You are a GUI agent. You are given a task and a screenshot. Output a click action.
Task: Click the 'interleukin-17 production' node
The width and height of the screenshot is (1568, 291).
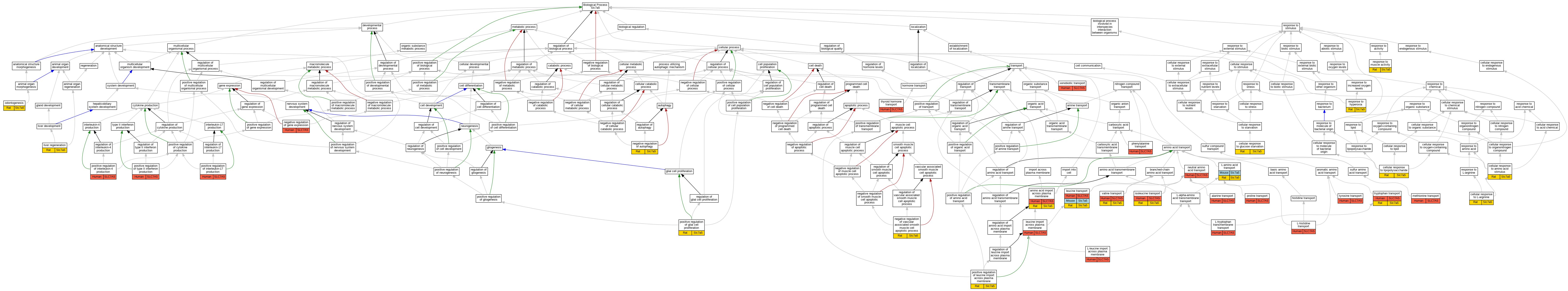pyautogui.click(x=214, y=127)
